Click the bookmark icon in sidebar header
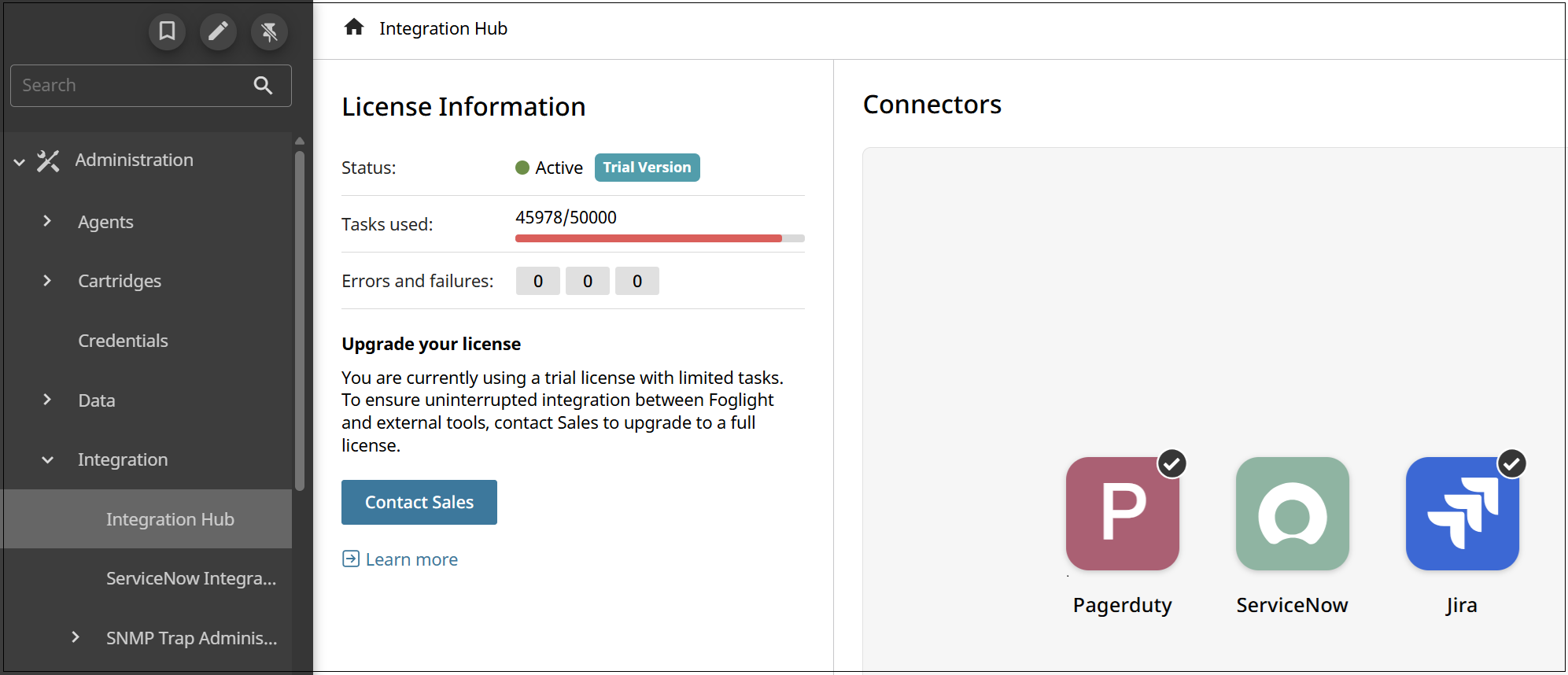Screen dimensions: 1568x675 coord(167,31)
